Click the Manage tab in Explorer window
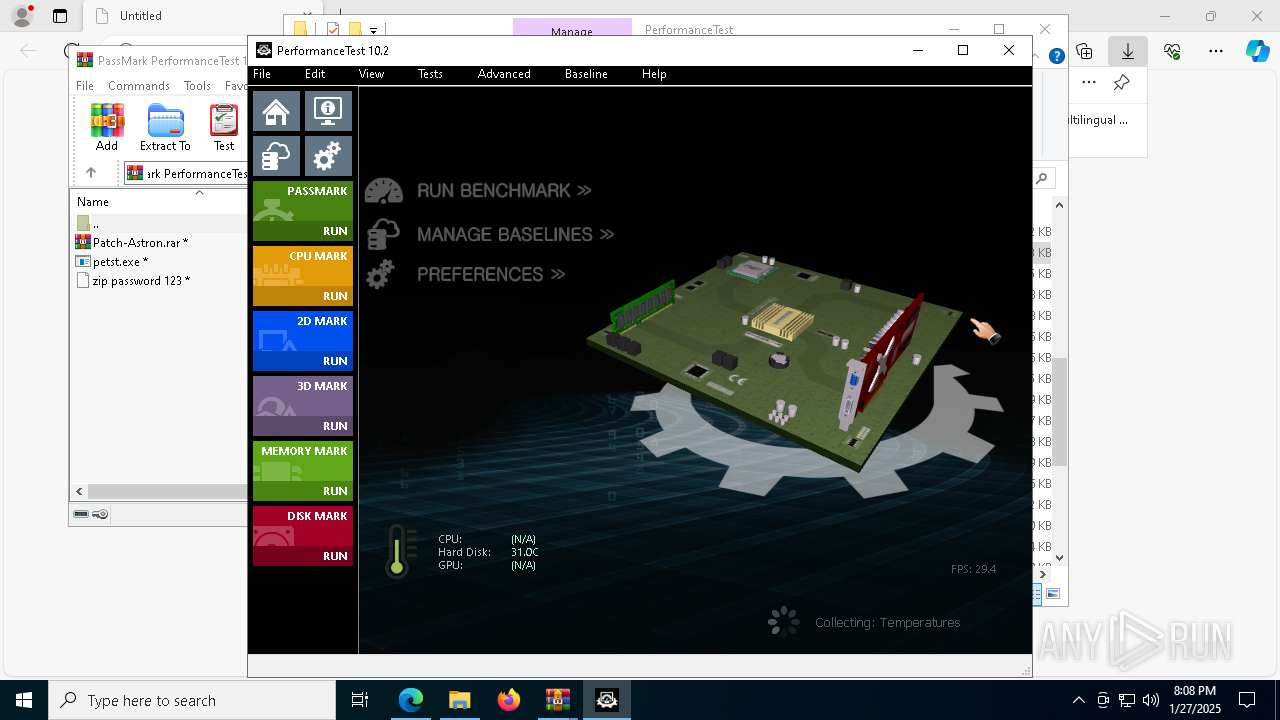This screenshot has width=1280, height=720. click(x=572, y=30)
